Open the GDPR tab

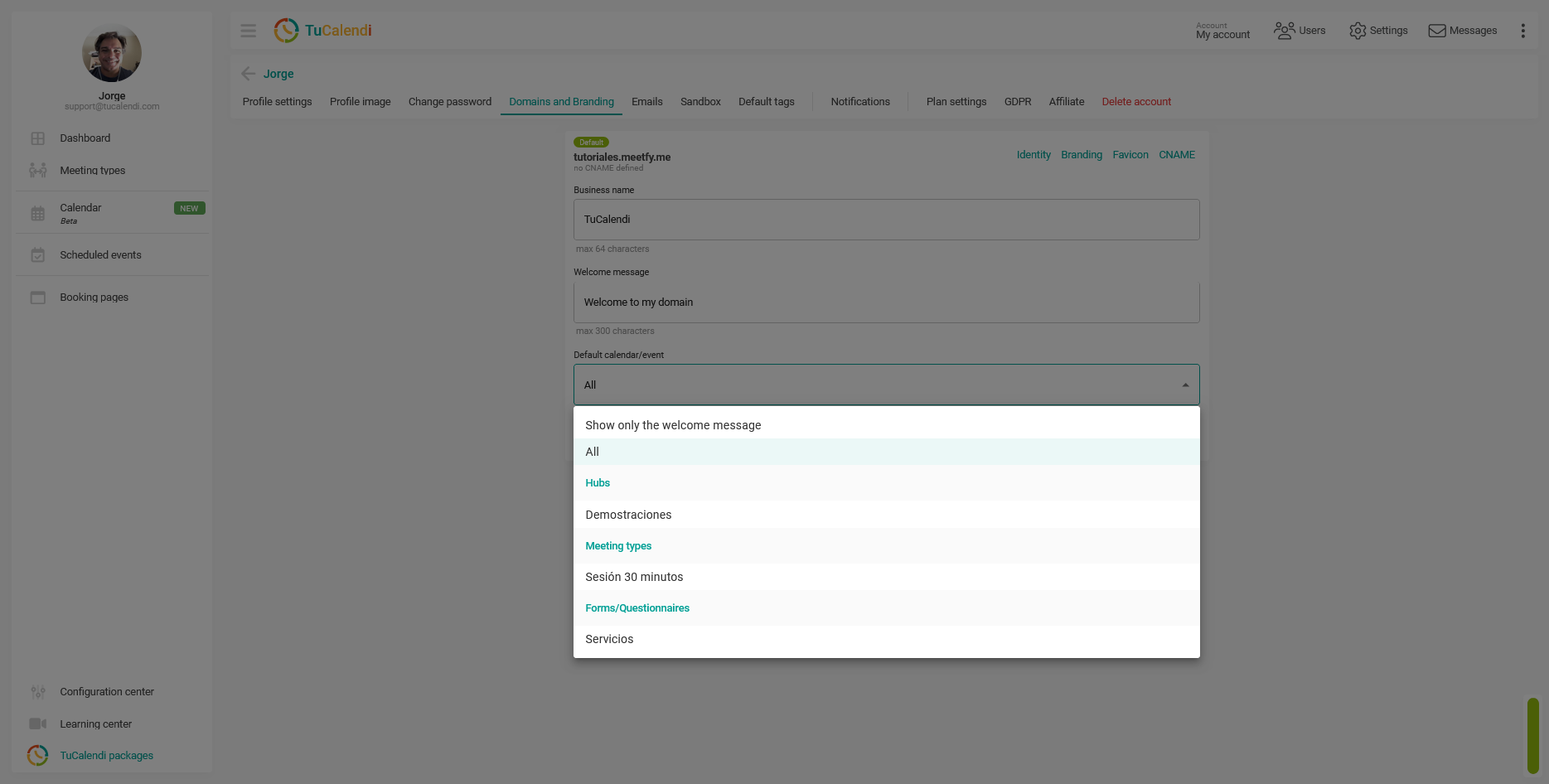pyautogui.click(x=1018, y=102)
